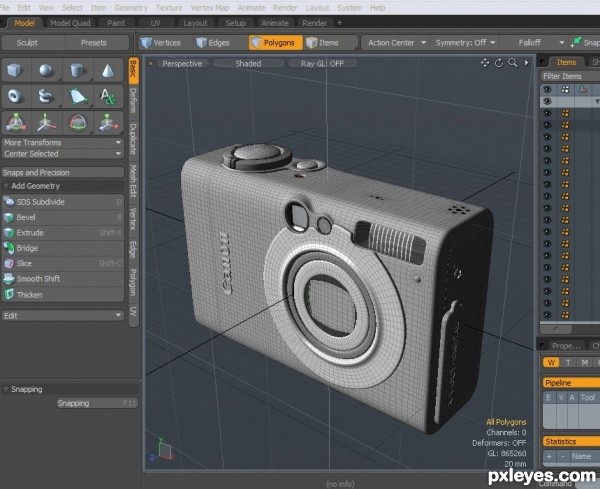Select the Sphere primitive tool

pos(46,70)
